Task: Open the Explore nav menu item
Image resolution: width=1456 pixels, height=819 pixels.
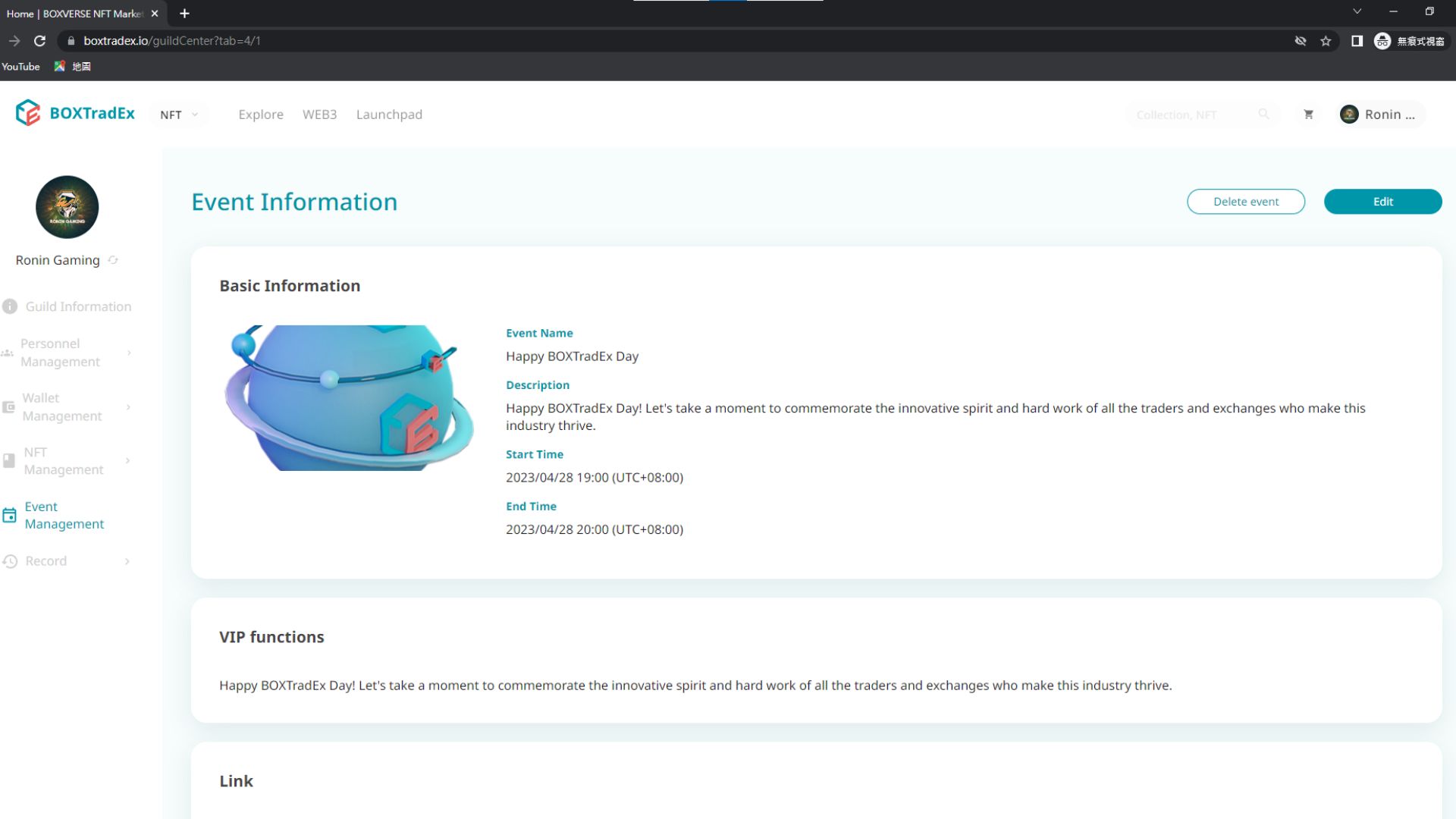Action: click(261, 115)
